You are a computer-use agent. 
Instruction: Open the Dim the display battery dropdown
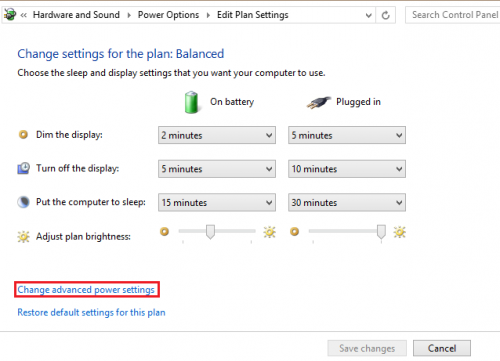tap(217, 135)
